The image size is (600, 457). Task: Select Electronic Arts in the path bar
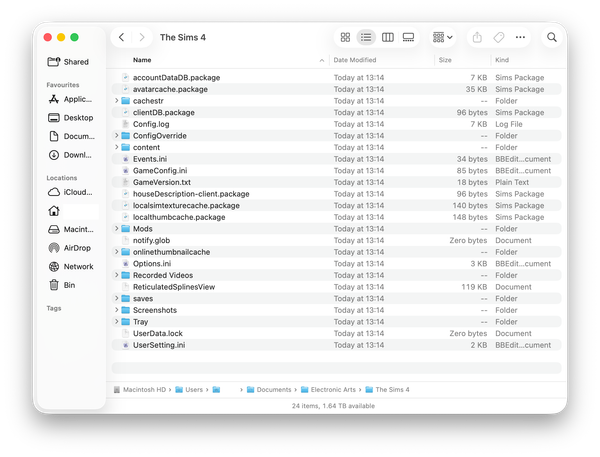click(332, 389)
